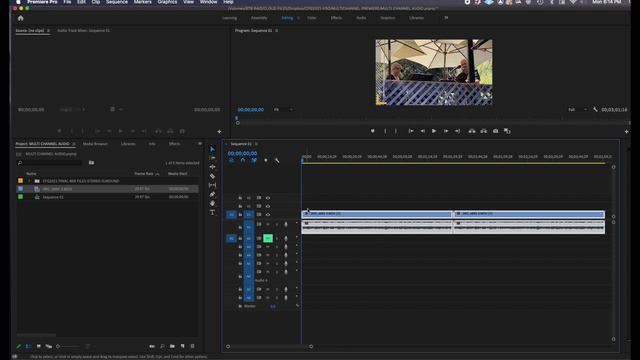Open Program monitor panel menu
This screenshot has width=640, height=360.
(x=277, y=30)
